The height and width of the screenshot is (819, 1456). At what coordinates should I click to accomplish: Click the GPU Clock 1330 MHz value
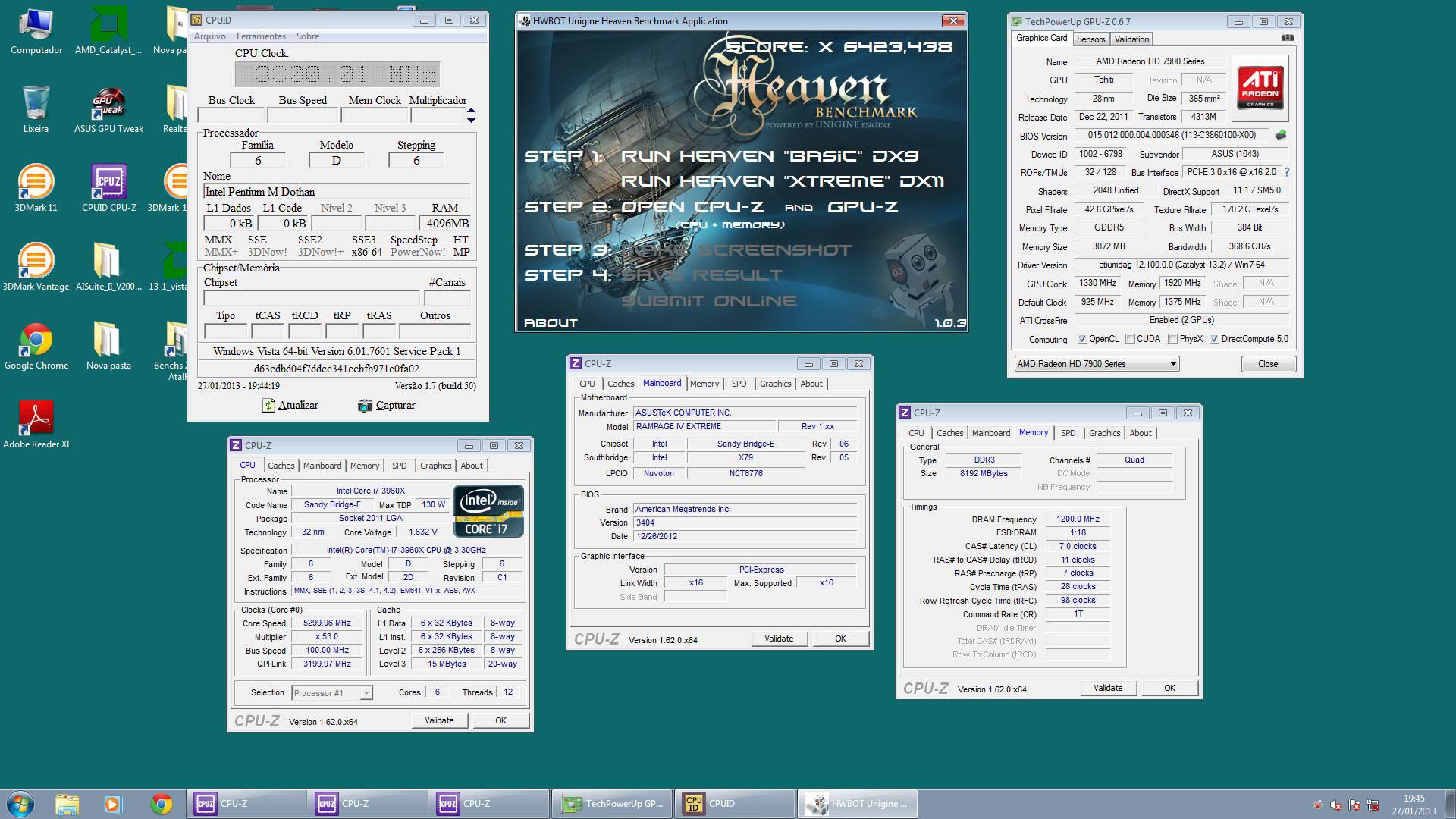[1097, 283]
